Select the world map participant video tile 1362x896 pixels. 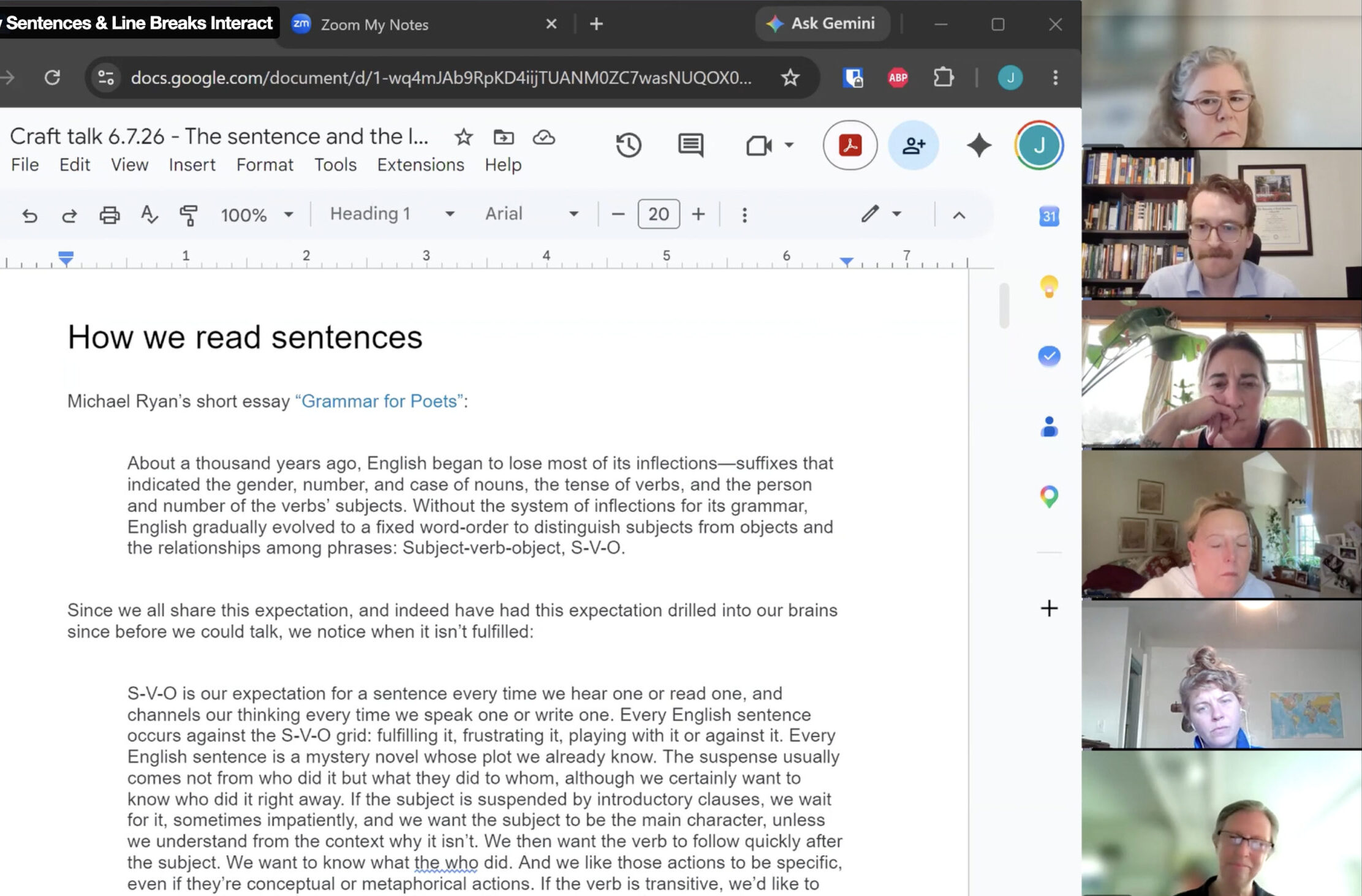1222,674
